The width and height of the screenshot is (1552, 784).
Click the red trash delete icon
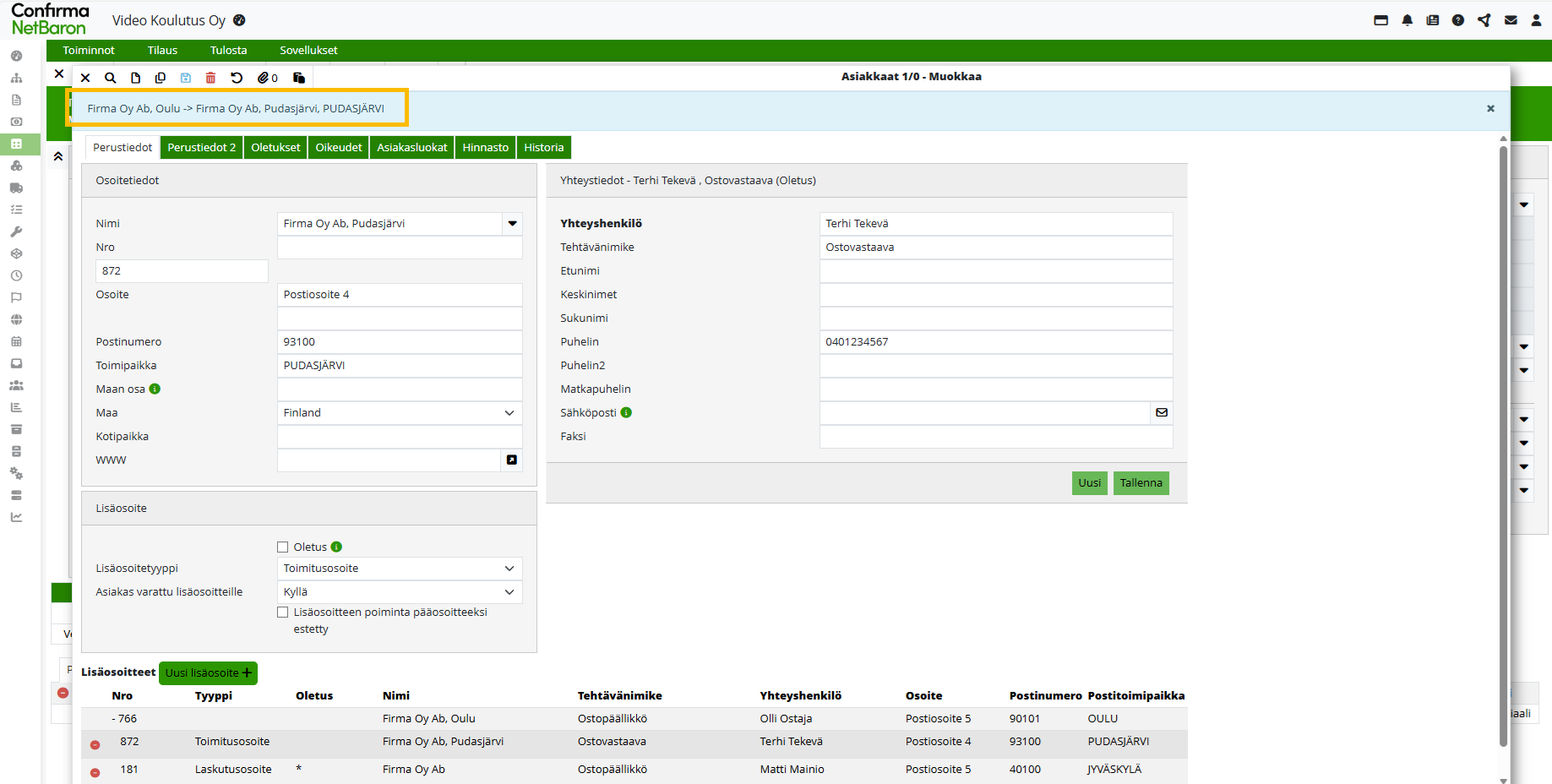(x=210, y=78)
